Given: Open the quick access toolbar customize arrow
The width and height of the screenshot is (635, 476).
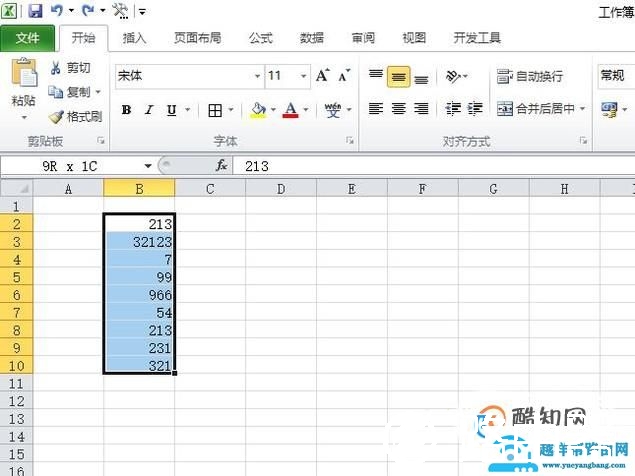Looking at the screenshot, I should coord(142,11).
